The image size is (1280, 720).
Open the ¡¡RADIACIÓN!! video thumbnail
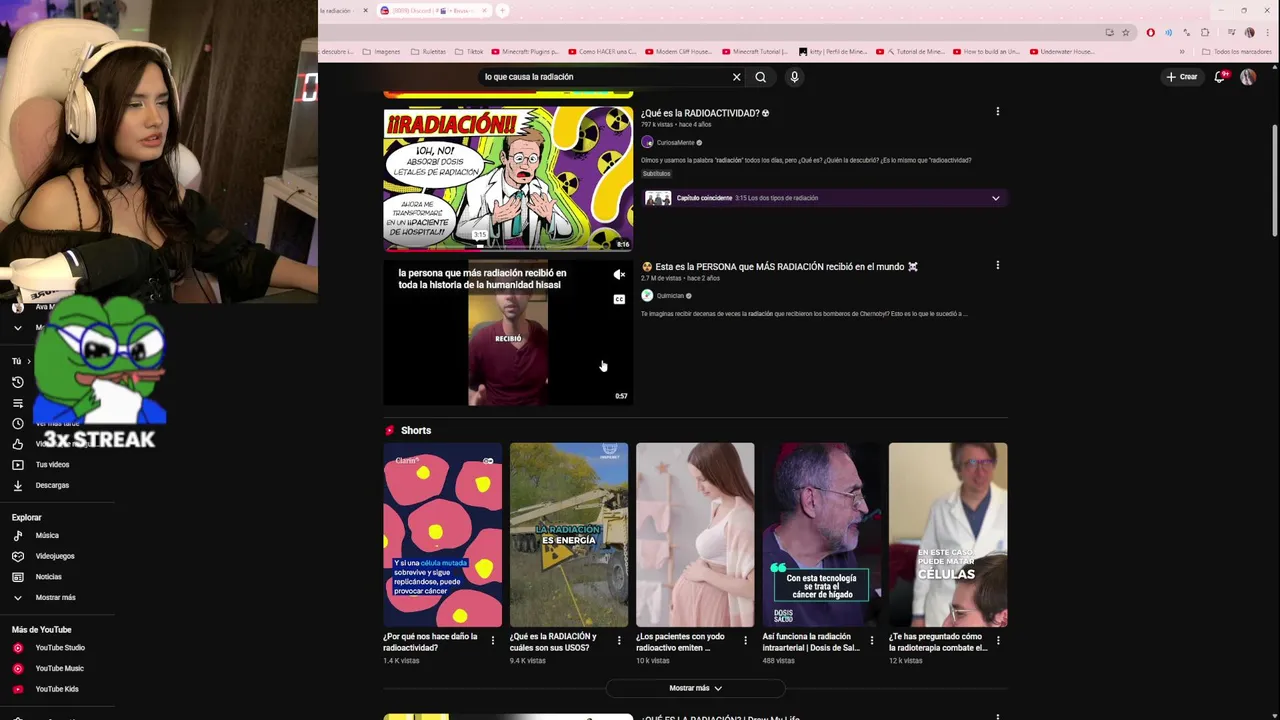pyautogui.click(x=508, y=177)
